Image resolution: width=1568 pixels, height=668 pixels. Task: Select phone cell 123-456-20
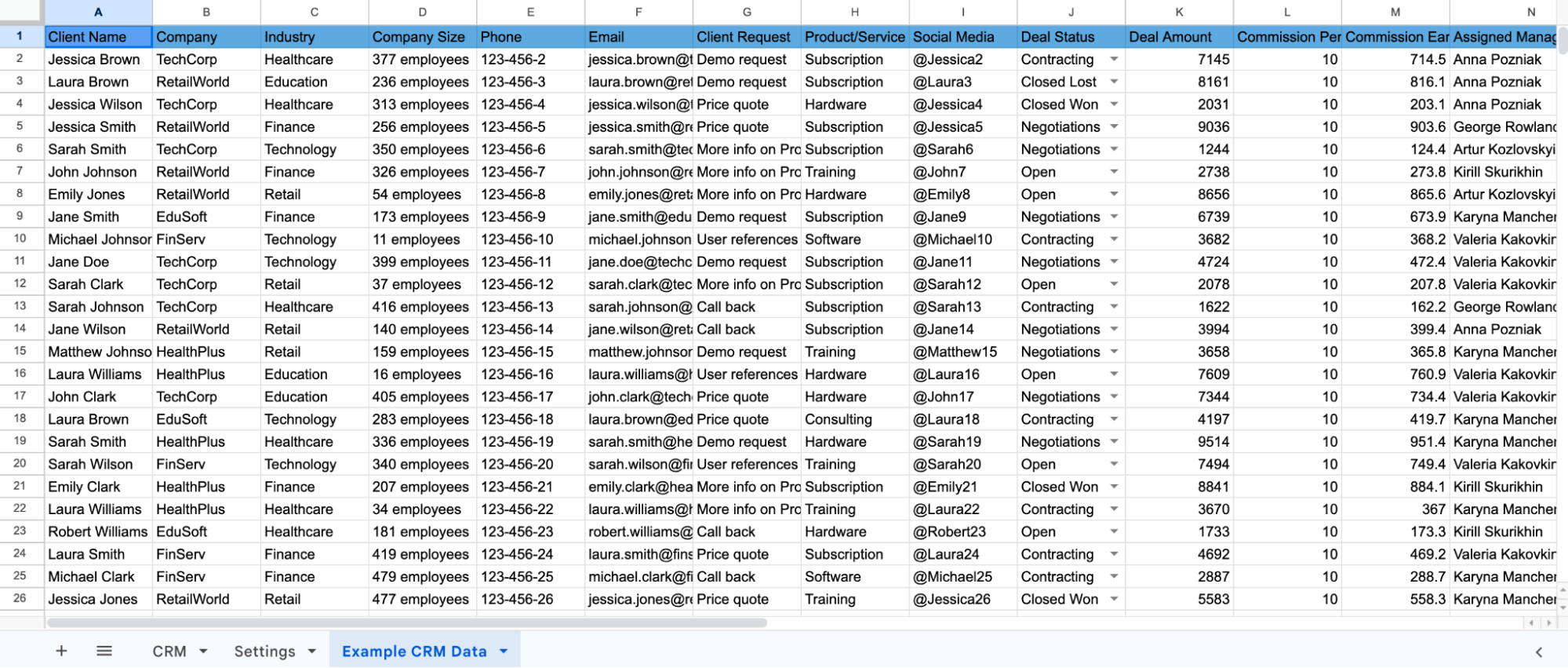click(x=530, y=465)
